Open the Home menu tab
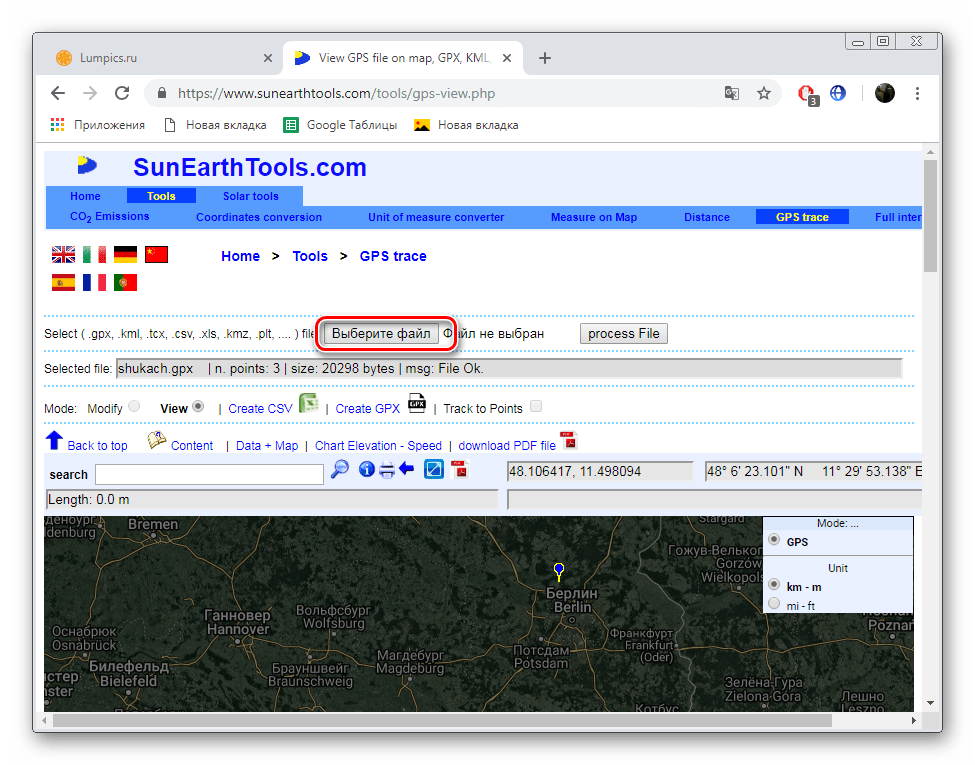 tap(85, 196)
